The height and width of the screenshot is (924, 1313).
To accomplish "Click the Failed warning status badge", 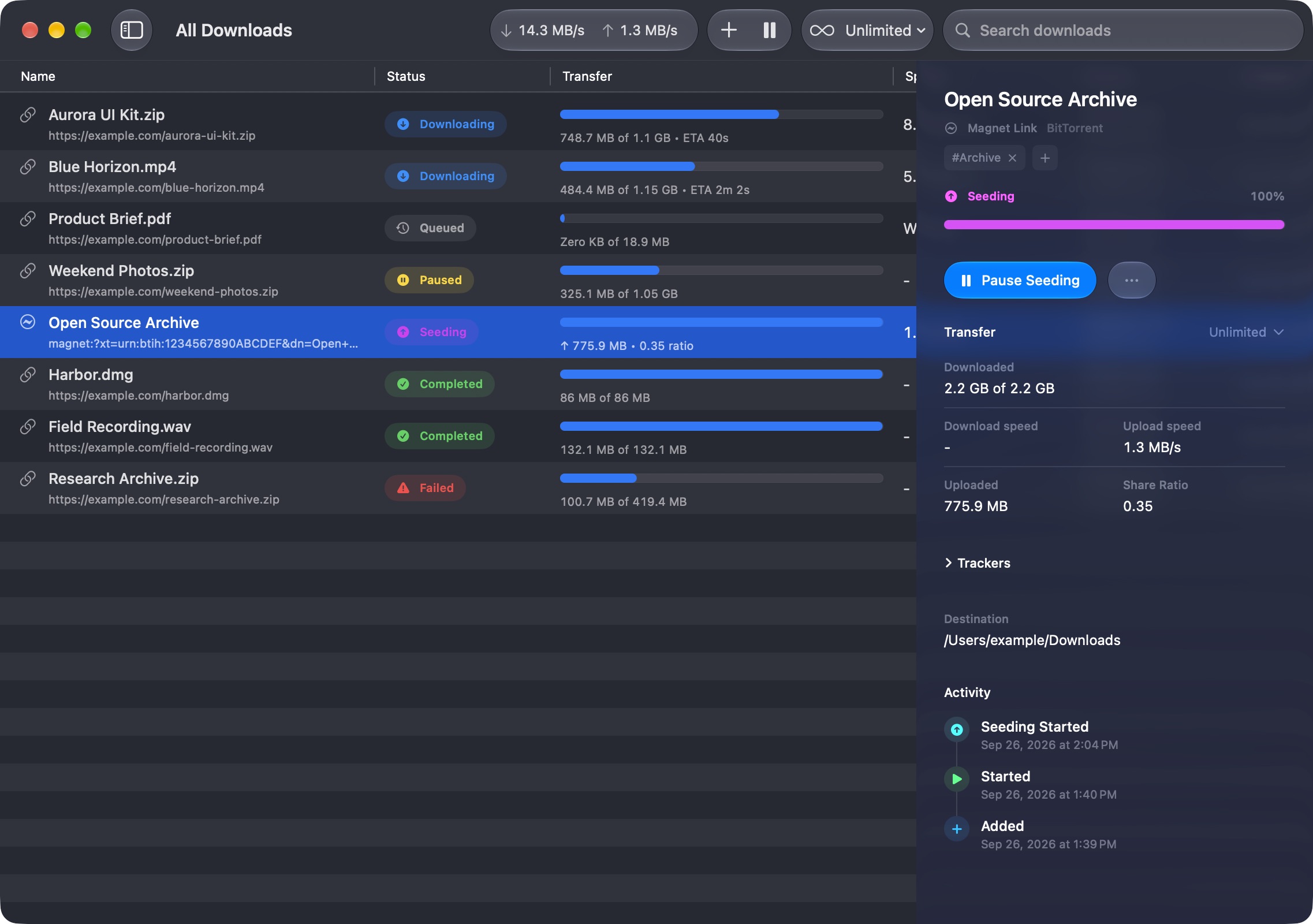I will pos(425,488).
